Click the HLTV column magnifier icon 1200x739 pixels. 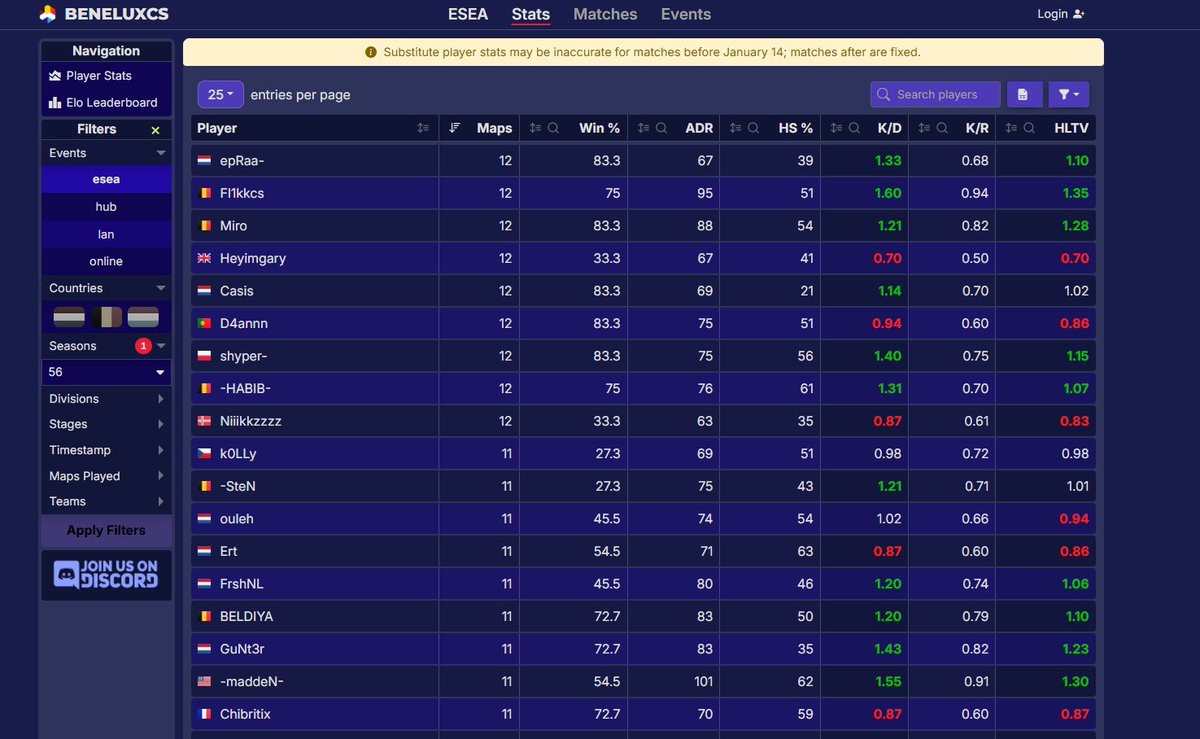pyautogui.click(x=1029, y=128)
